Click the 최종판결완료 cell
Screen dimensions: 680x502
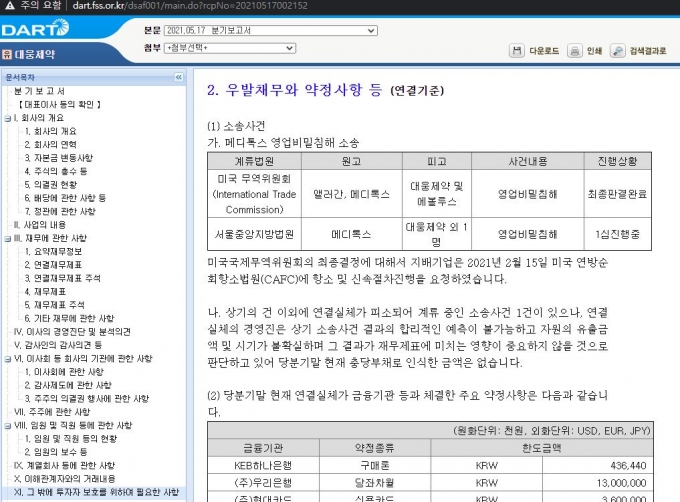tap(617, 194)
